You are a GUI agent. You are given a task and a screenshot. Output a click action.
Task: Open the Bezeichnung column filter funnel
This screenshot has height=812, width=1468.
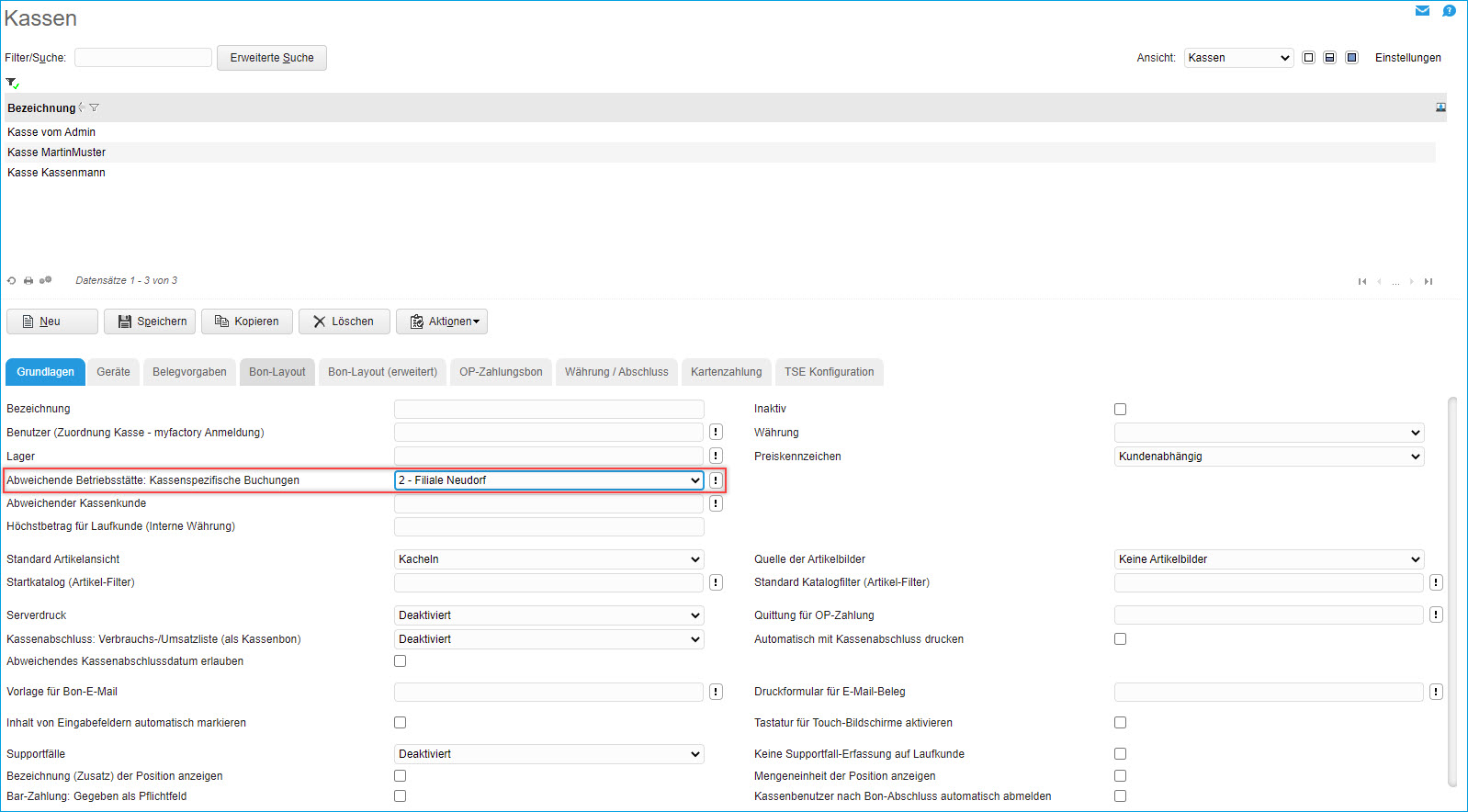pyautogui.click(x=94, y=107)
